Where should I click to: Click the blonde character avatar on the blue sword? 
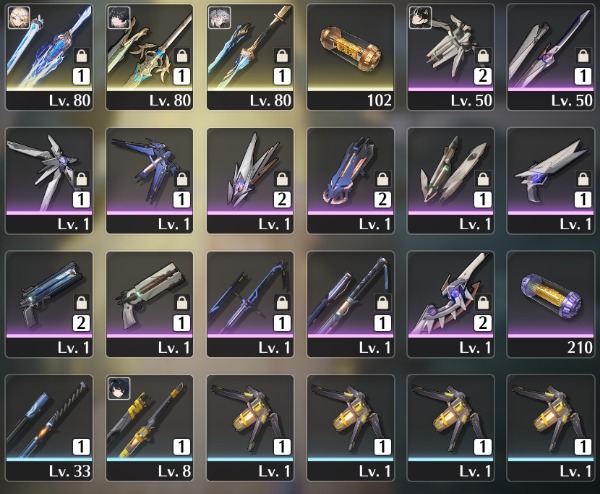pyautogui.click(x=19, y=18)
